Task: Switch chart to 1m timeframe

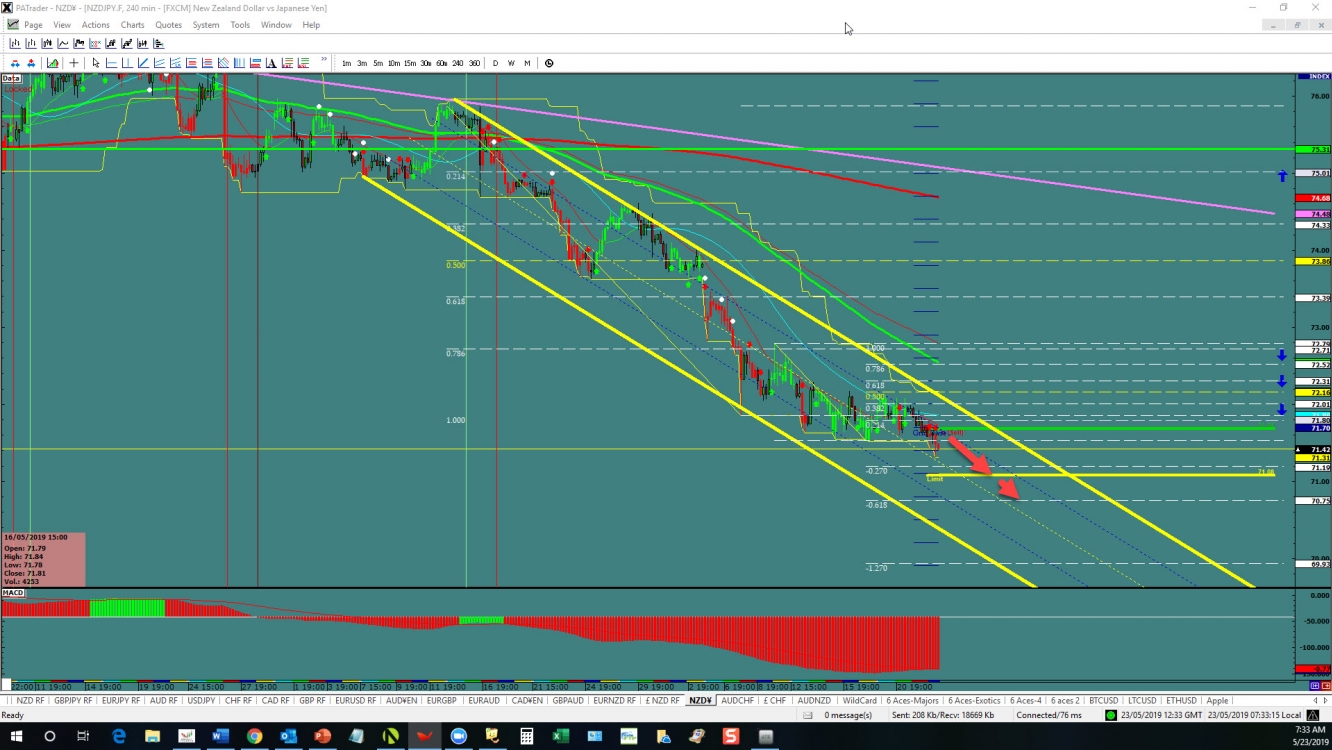Action: coord(347,63)
